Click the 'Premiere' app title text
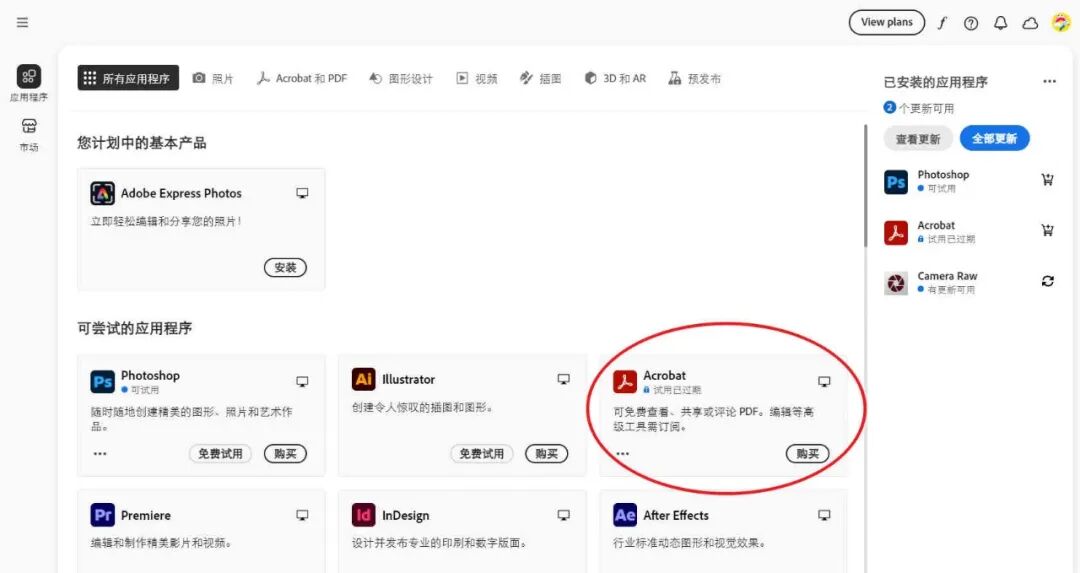1080x573 pixels. click(146, 515)
